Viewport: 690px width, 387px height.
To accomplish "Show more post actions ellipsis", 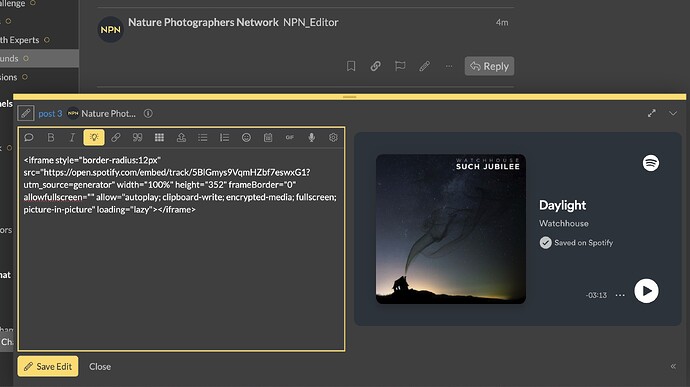I will click(x=449, y=66).
